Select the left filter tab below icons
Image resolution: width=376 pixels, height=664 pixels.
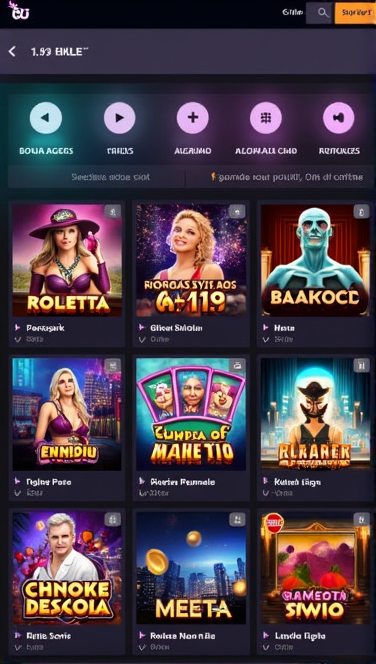97,177
